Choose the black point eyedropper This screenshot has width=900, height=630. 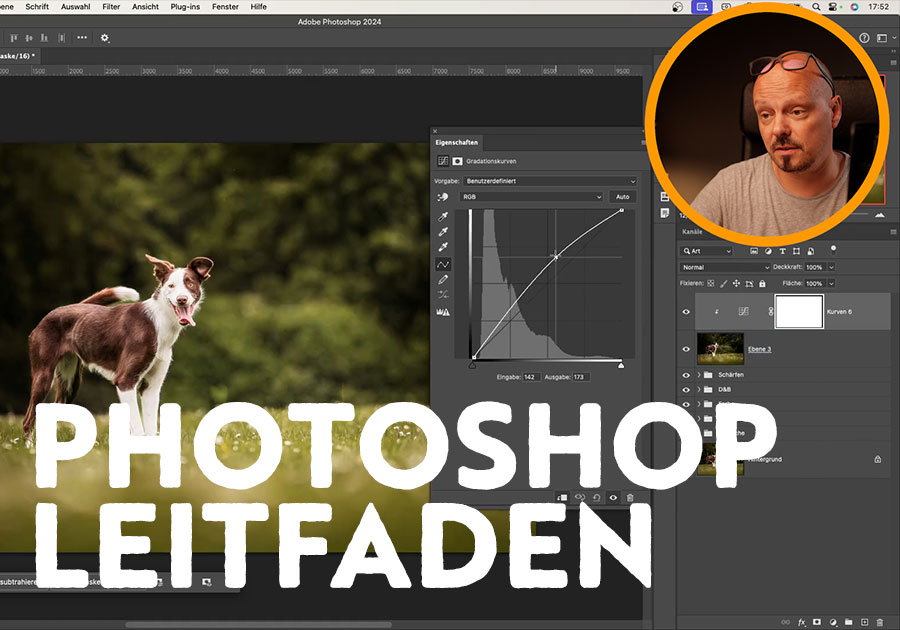pyautogui.click(x=442, y=216)
